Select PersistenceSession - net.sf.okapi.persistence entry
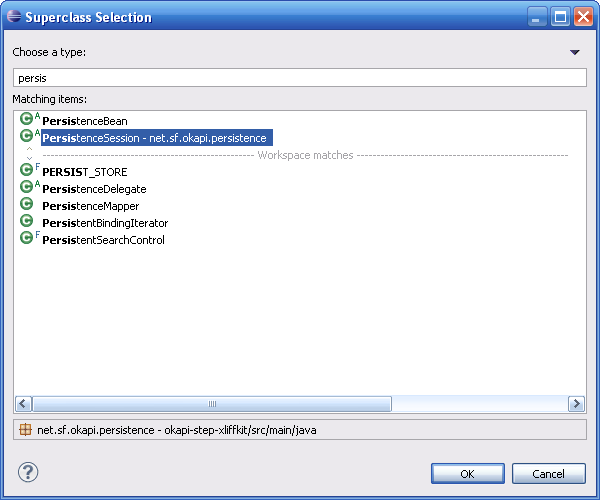The width and height of the screenshot is (600, 500). pyautogui.click(x=157, y=138)
